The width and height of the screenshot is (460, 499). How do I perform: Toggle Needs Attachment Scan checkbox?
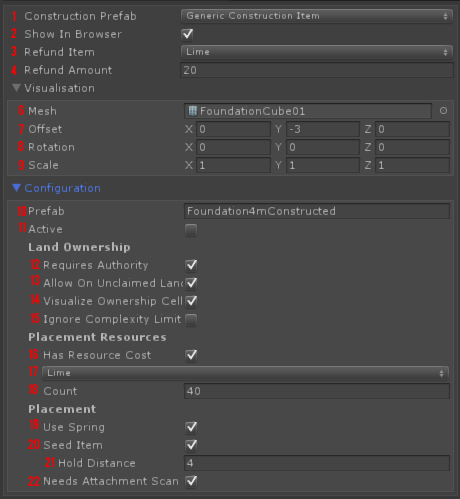coord(191,481)
